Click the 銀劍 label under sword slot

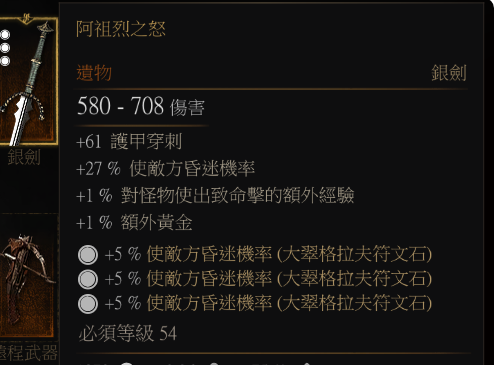[x=24, y=157]
